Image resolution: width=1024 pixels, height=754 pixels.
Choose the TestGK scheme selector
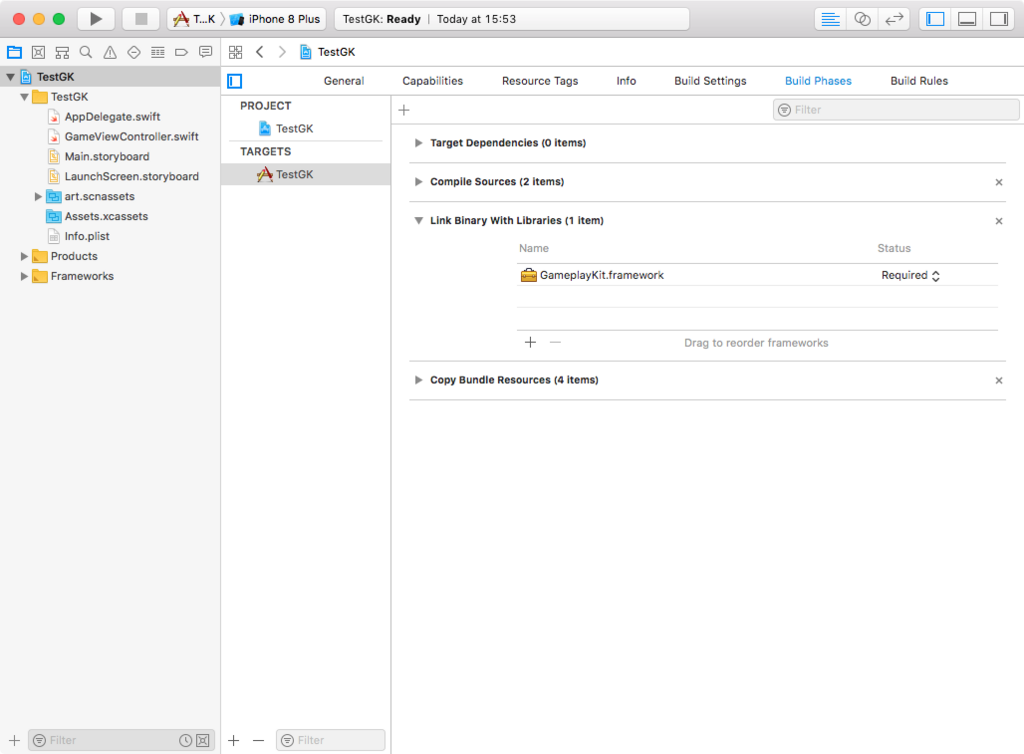194,19
